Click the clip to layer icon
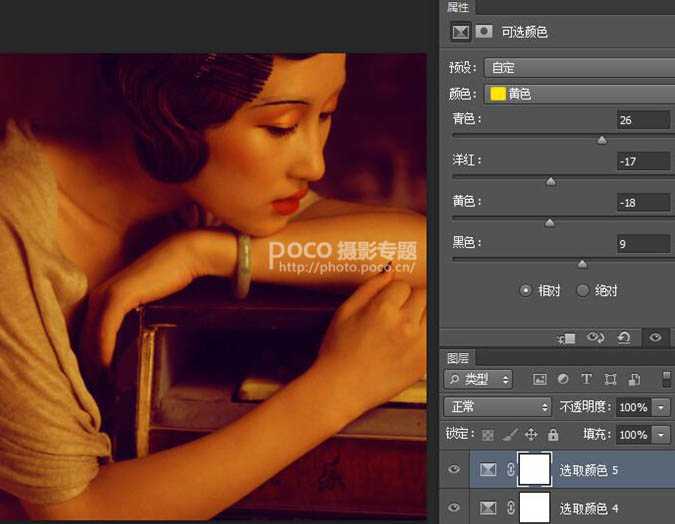 (567, 338)
